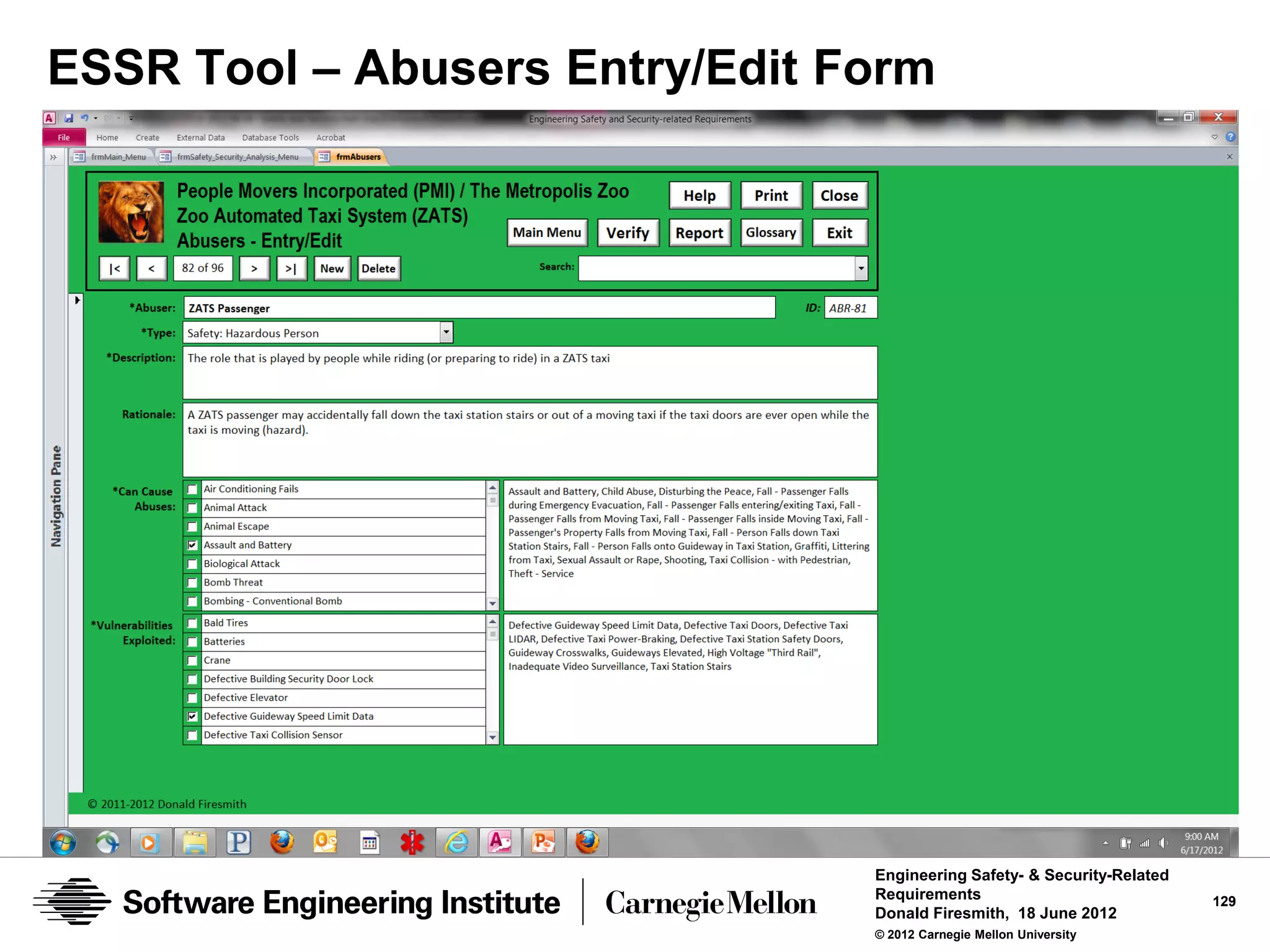The image size is (1270, 952).
Task: Open second Firefox icon at taskbar end
Action: [587, 842]
